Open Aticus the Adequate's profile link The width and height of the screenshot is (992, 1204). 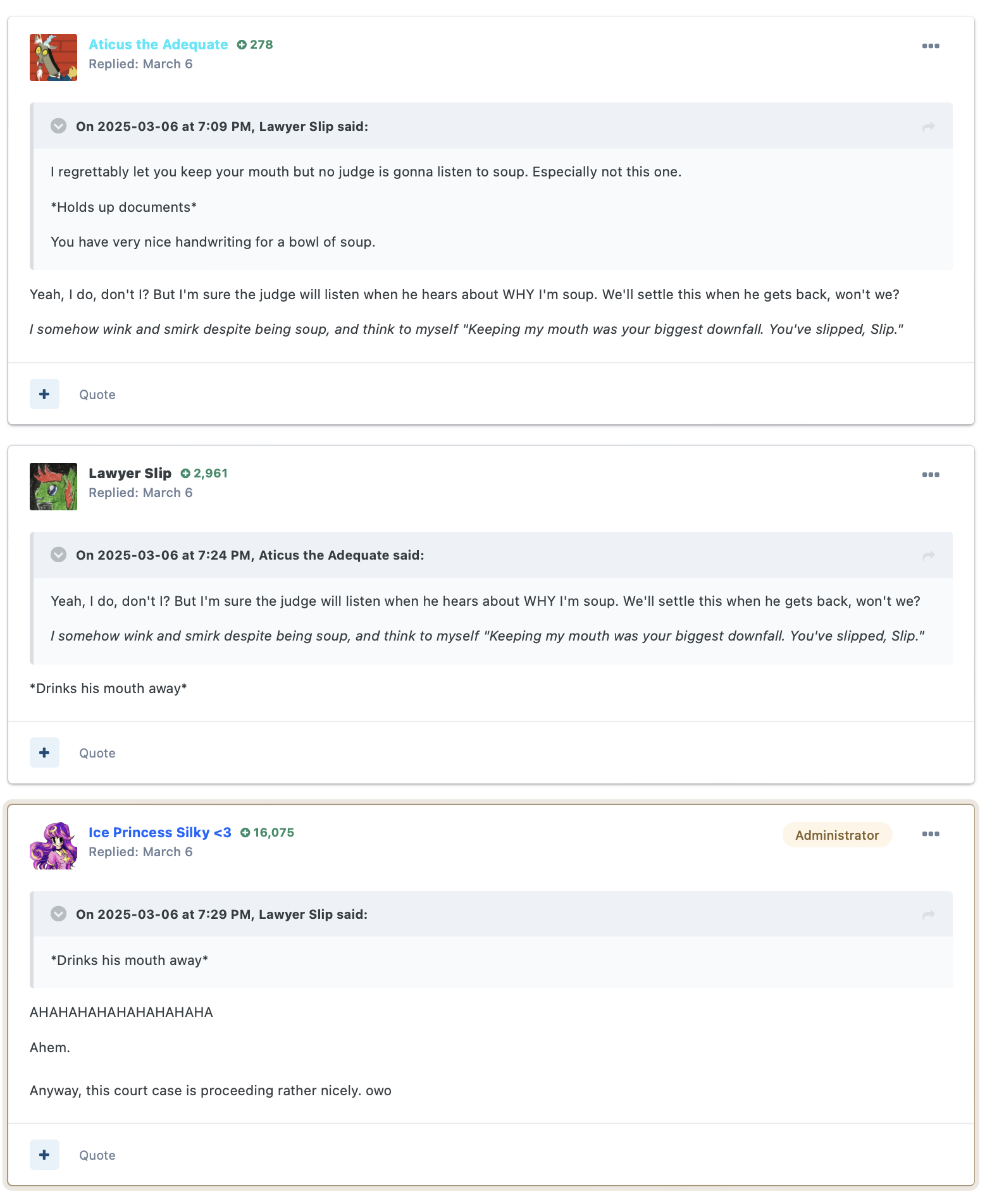pos(158,45)
